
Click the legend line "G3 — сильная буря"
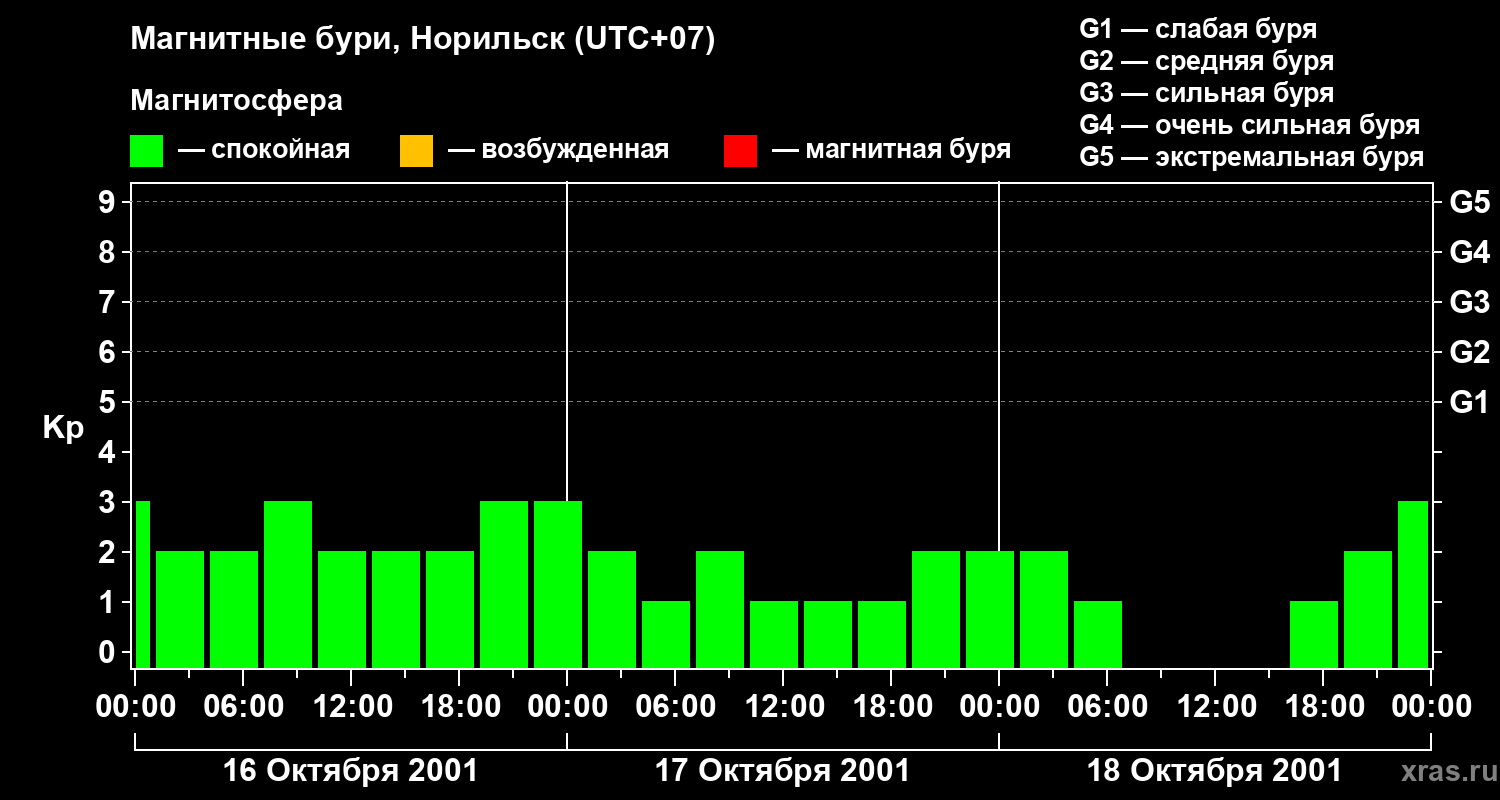pos(1206,93)
